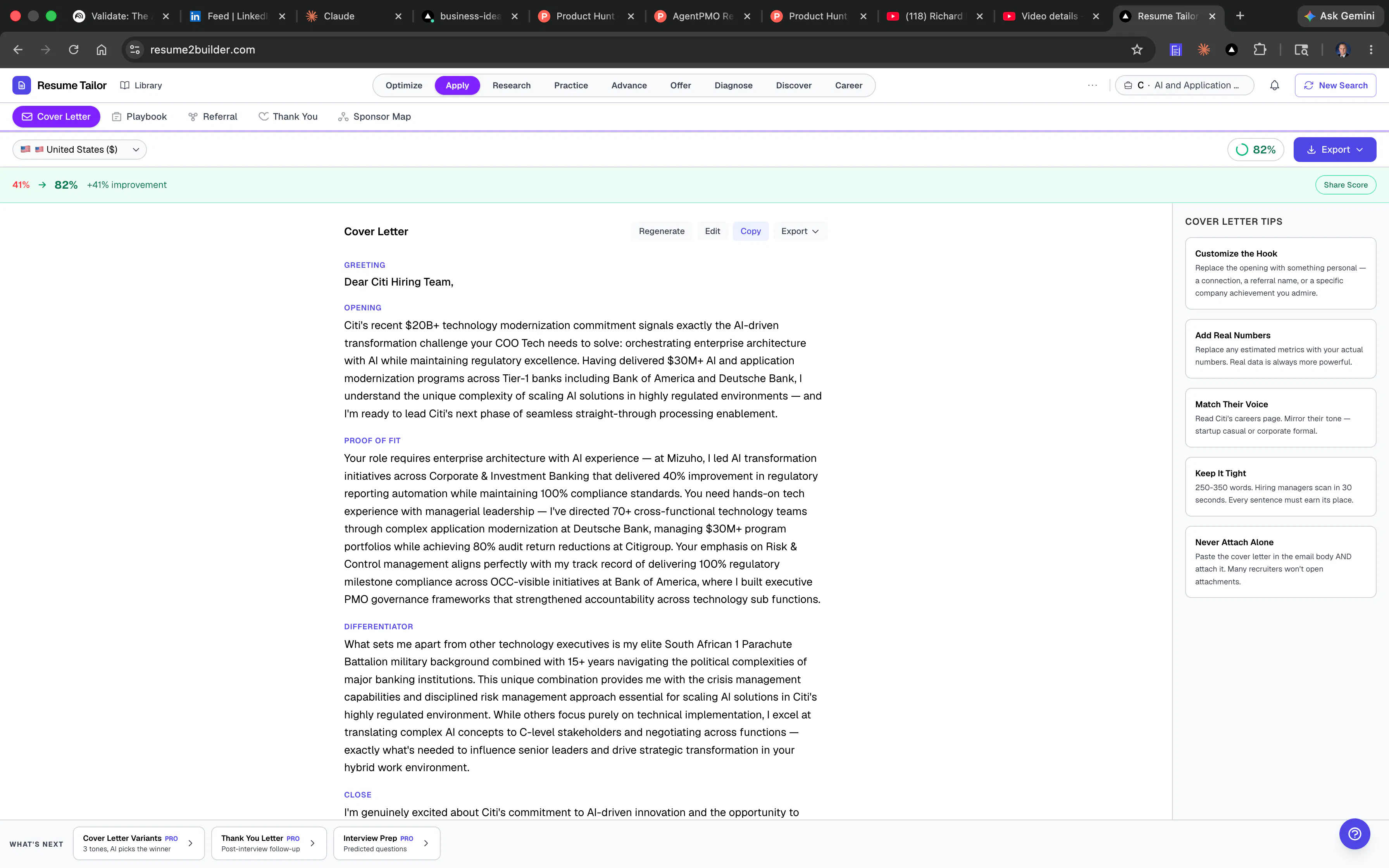Viewport: 1389px width, 868px height.
Task: Expand Interview Prep PRO card
Action: point(386,843)
